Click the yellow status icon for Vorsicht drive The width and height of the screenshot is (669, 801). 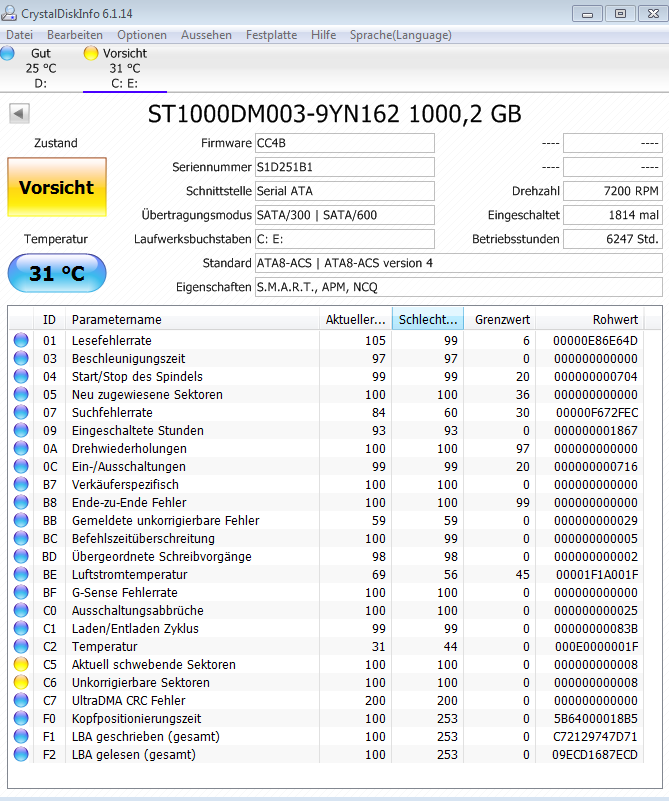click(x=91, y=53)
